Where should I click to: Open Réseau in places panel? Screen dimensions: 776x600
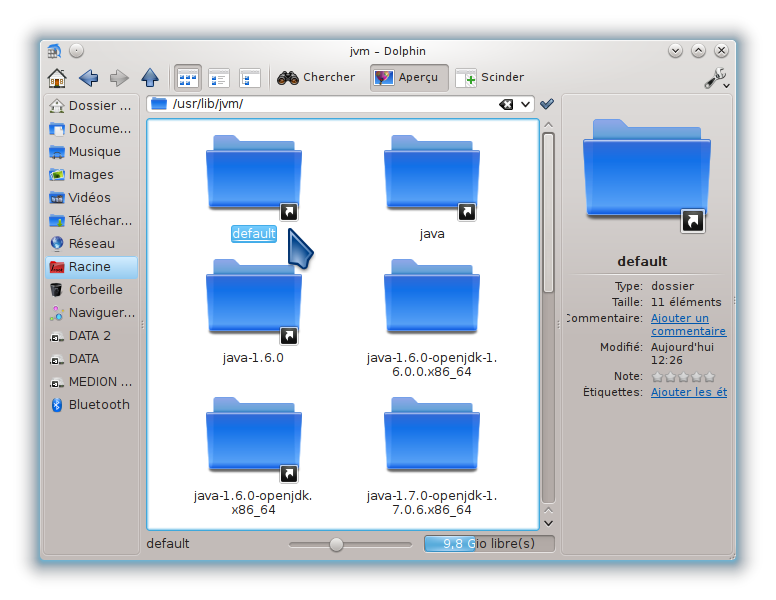click(x=92, y=244)
